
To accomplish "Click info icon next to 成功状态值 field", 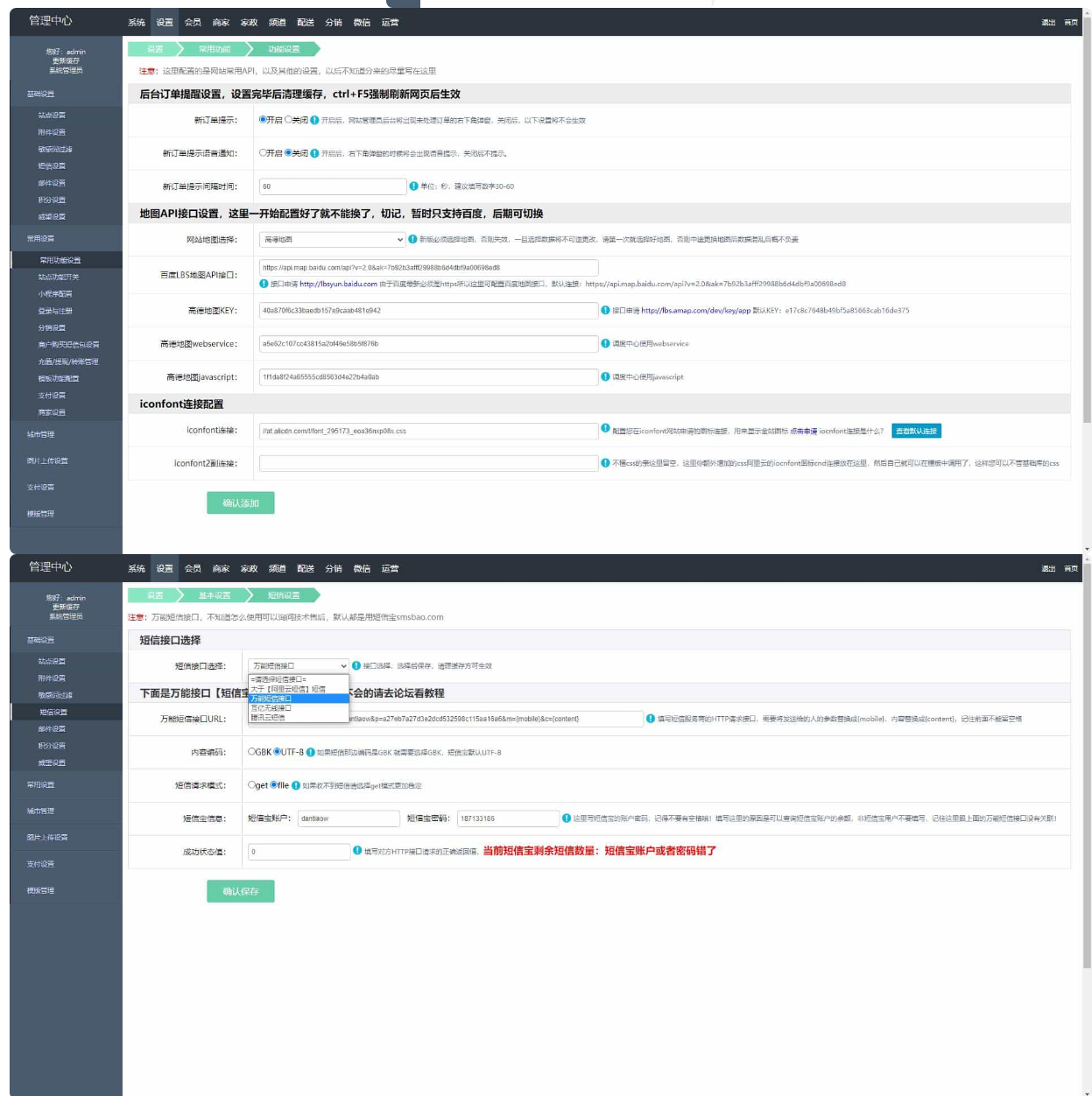I will (x=357, y=850).
